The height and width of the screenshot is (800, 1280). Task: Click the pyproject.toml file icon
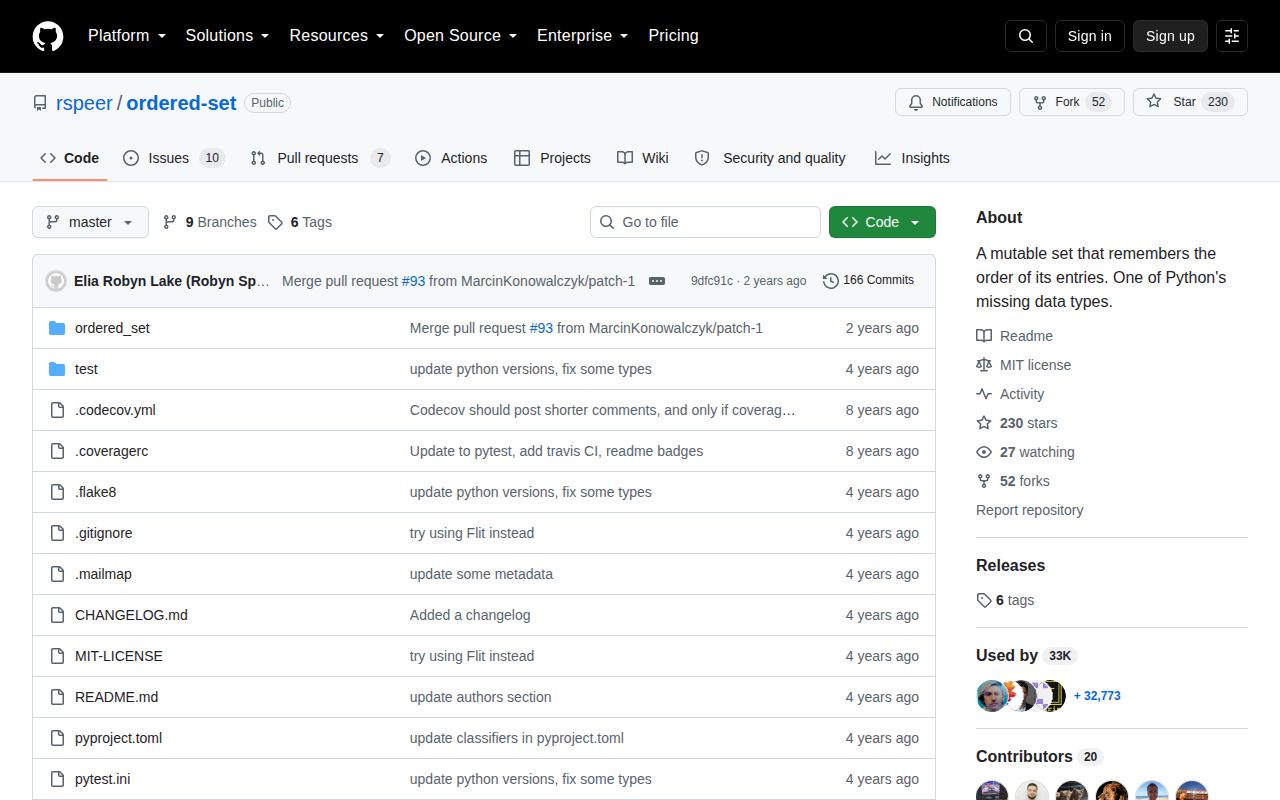[x=57, y=738]
